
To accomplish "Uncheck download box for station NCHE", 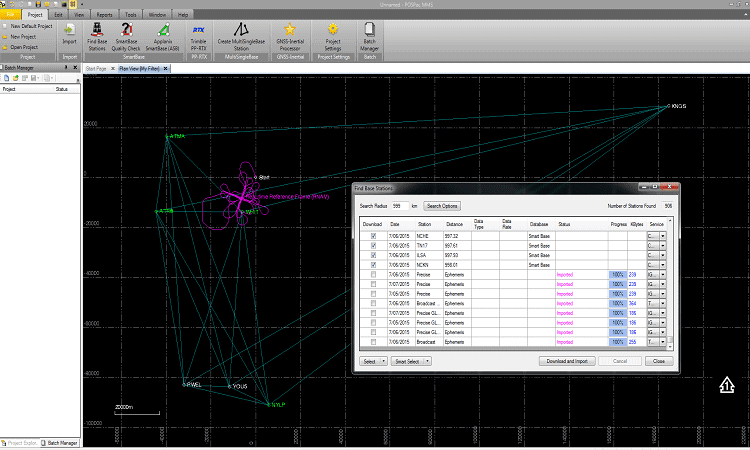I will [374, 236].
